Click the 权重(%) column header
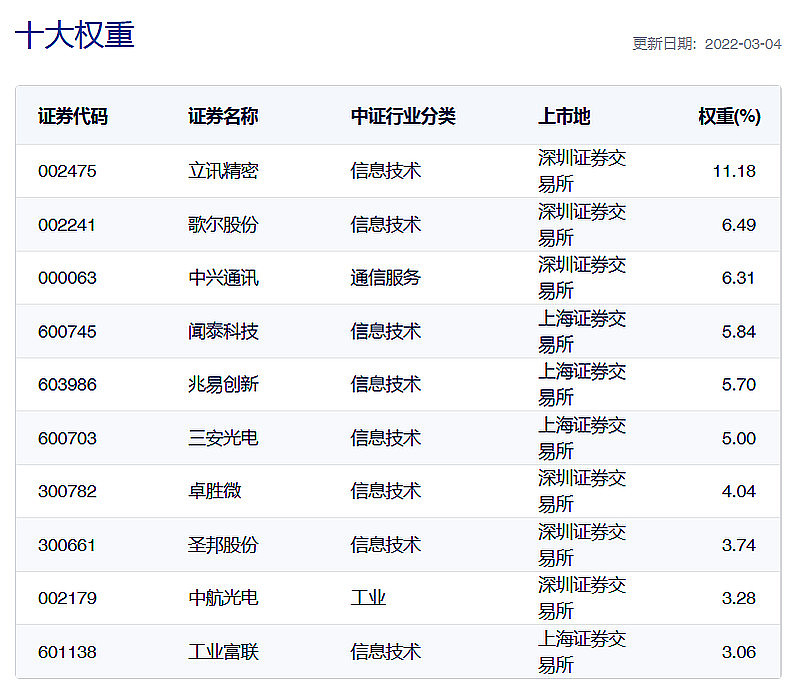This screenshot has height=697, width=800. 729,116
